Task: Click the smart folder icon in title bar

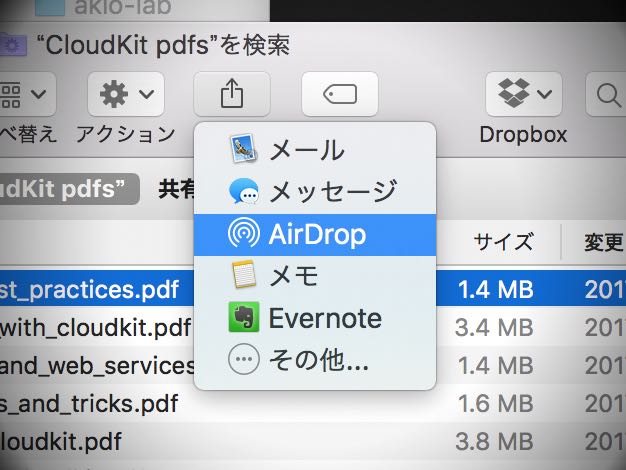Action: coord(13,45)
